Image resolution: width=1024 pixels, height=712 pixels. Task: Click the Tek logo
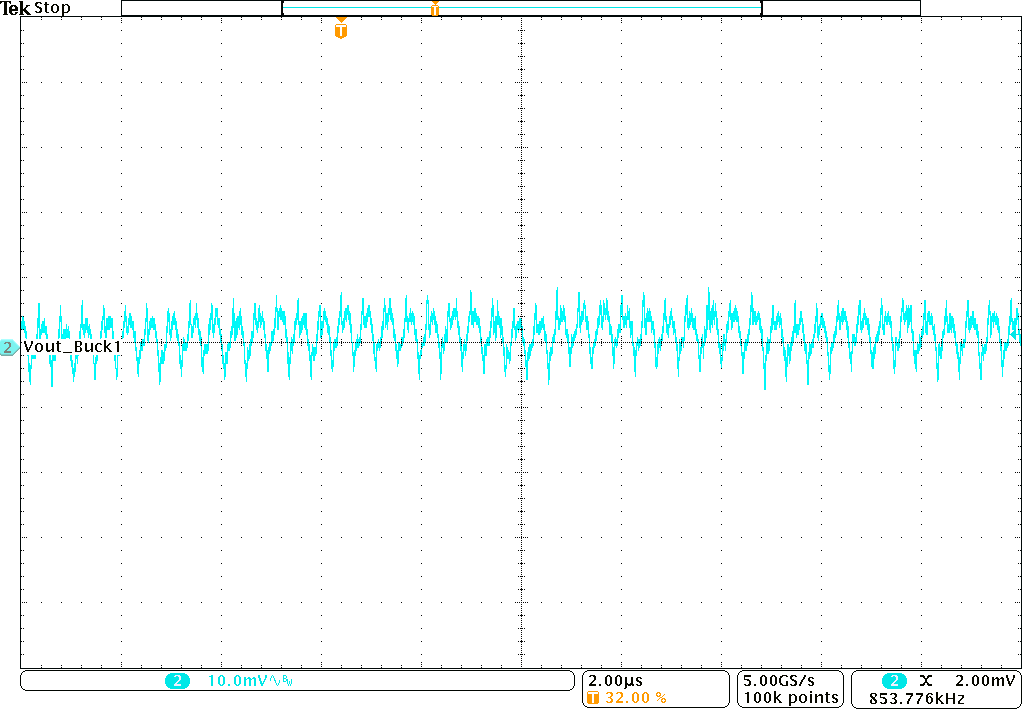click(14, 7)
